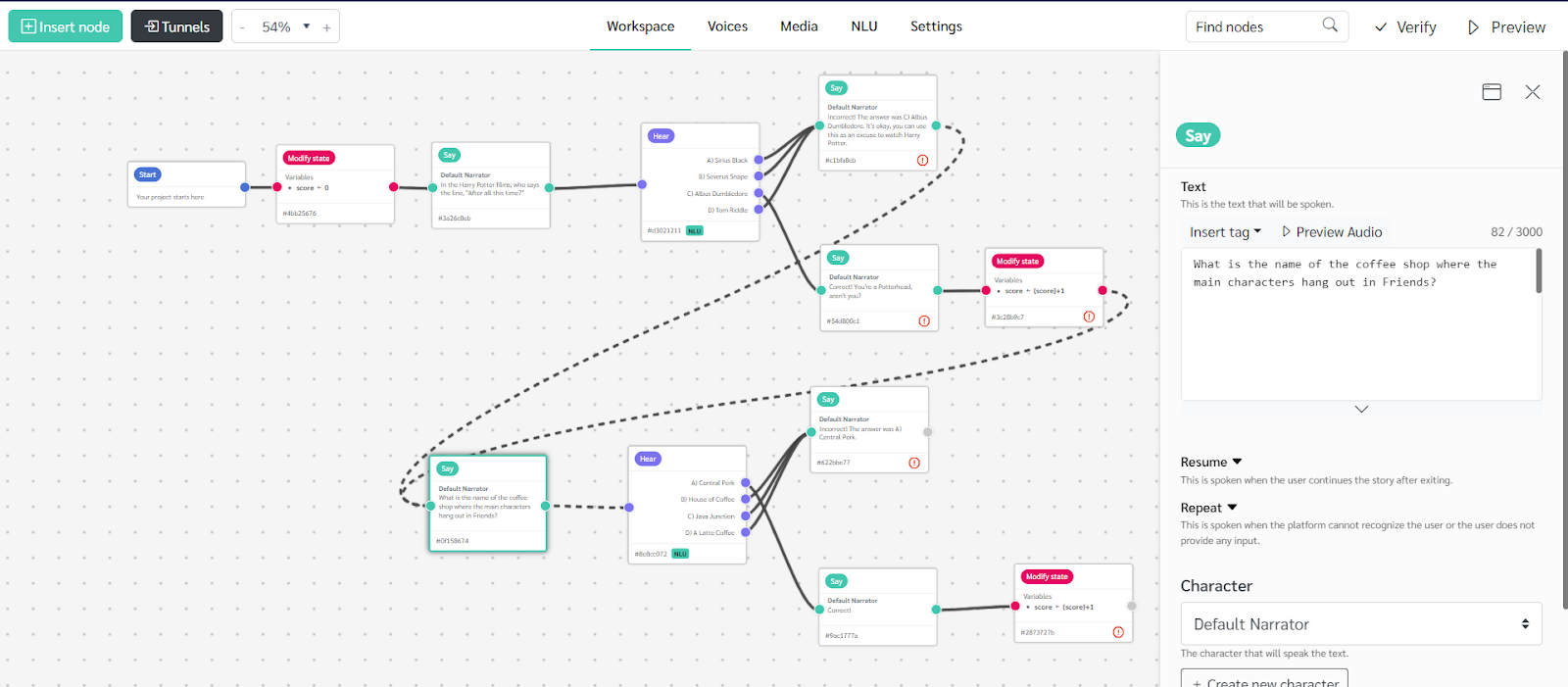This screenshot has width=1568, height=687.
Task: Click Create new character button
Action: click(1264, 679)
